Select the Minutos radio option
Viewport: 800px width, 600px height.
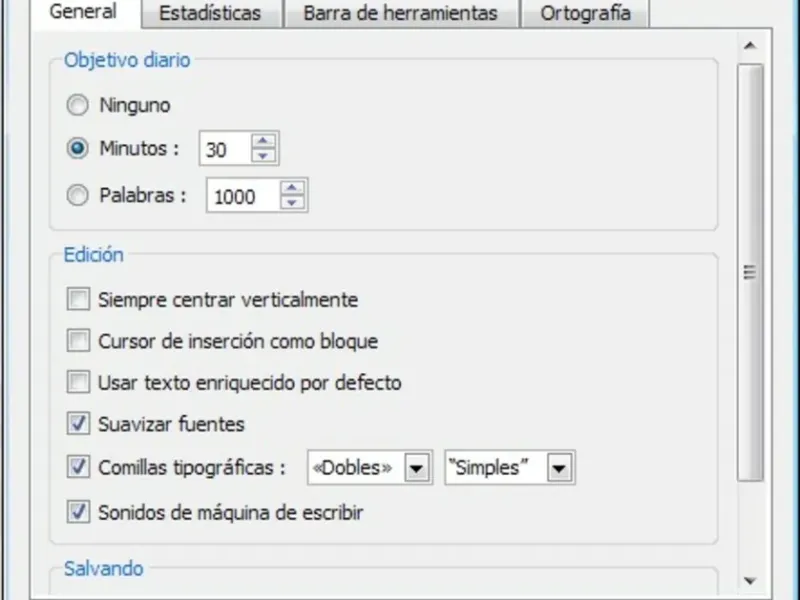pyautogui.click(x=78, y=149)
